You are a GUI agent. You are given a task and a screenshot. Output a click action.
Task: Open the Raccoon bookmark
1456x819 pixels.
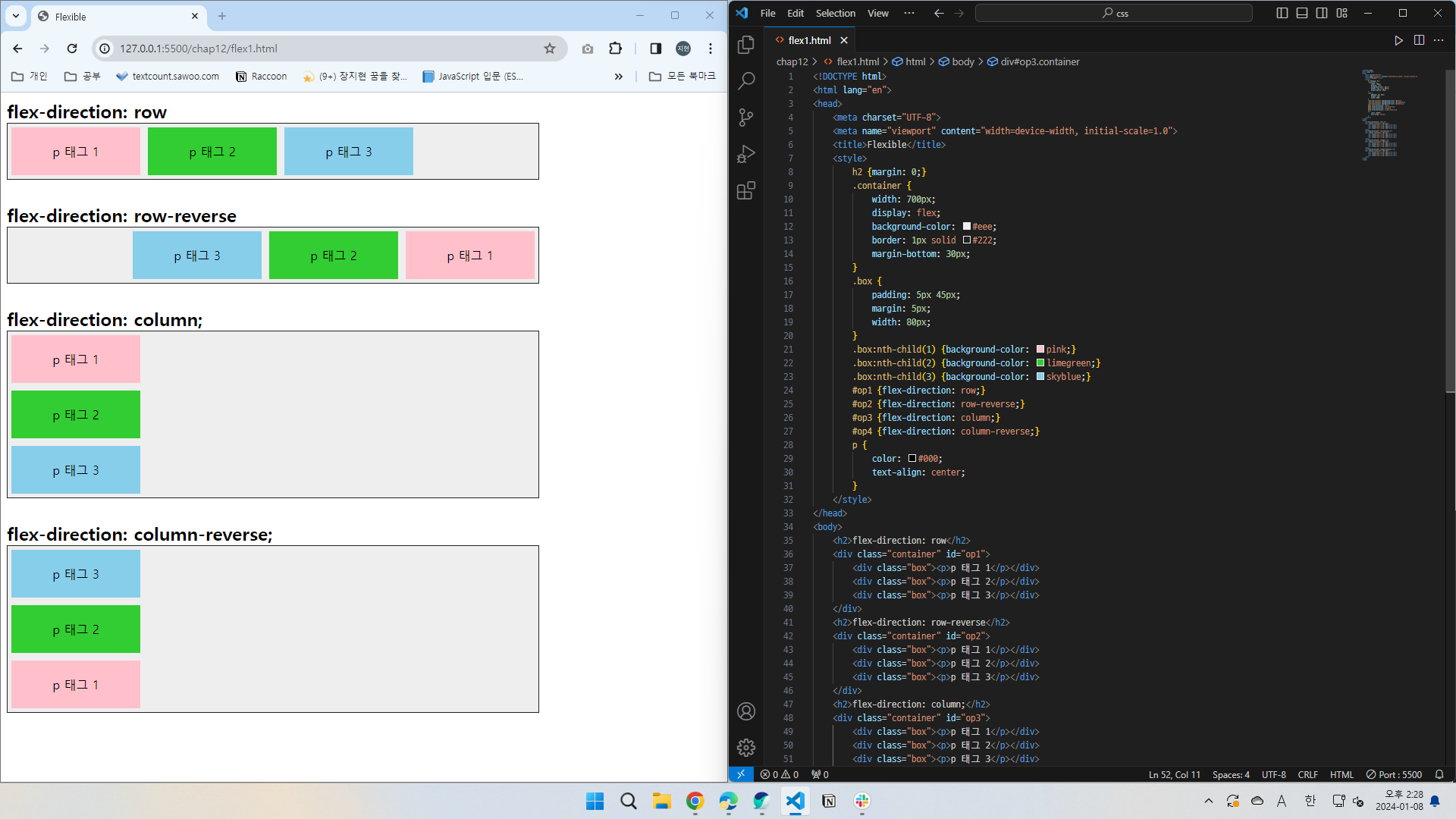pos(262,77)
